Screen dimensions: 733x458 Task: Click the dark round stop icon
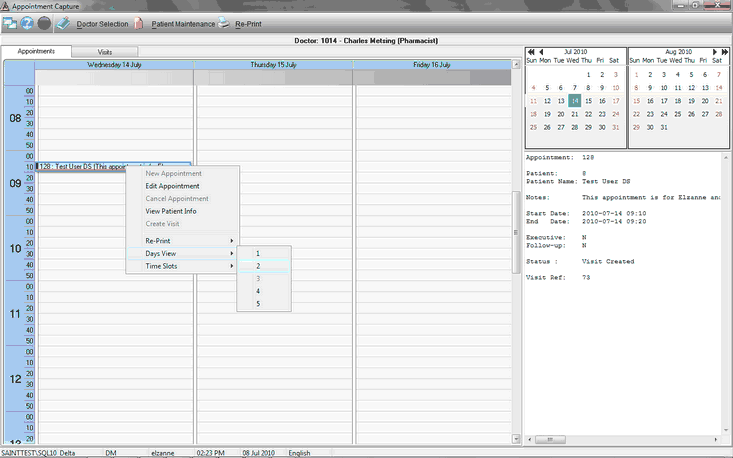(44, 23)
